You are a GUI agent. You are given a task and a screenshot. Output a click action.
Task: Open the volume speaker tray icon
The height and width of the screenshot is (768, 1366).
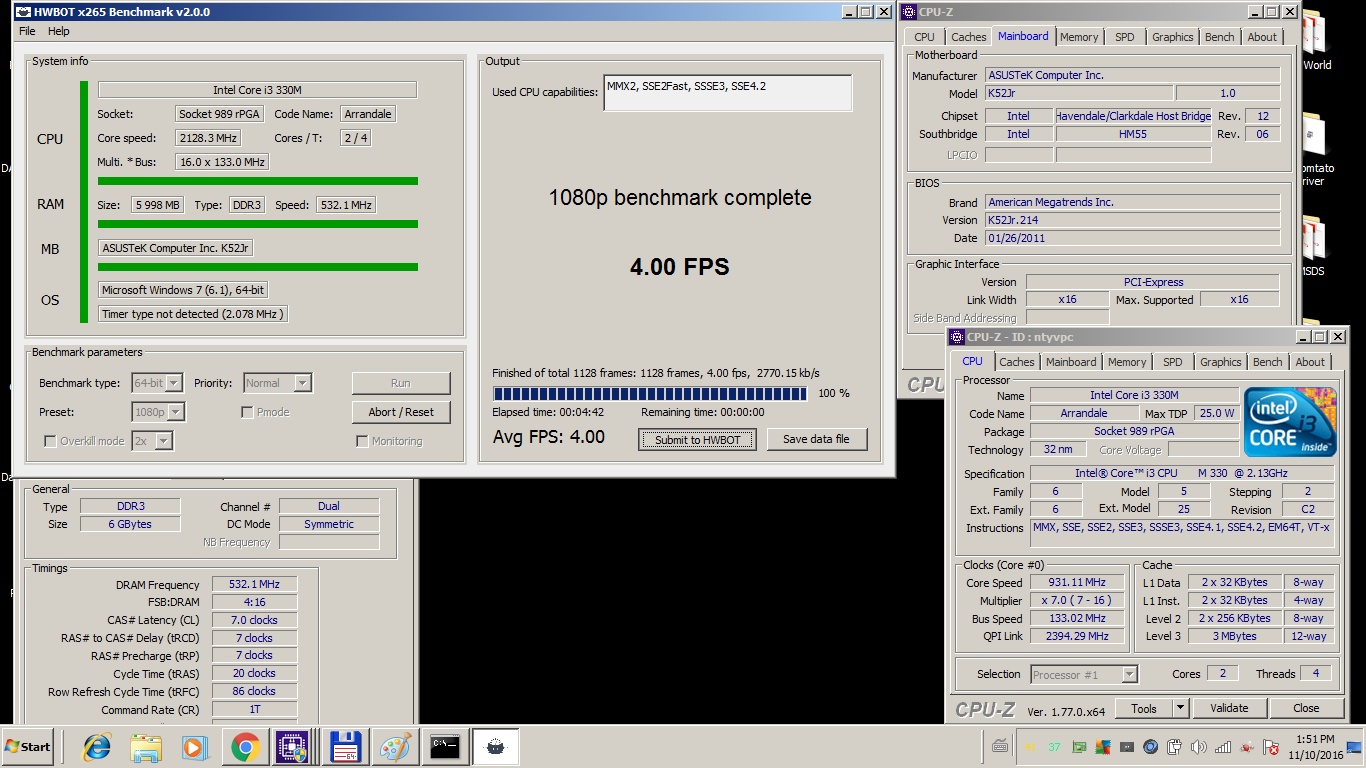click(1198, 747)
